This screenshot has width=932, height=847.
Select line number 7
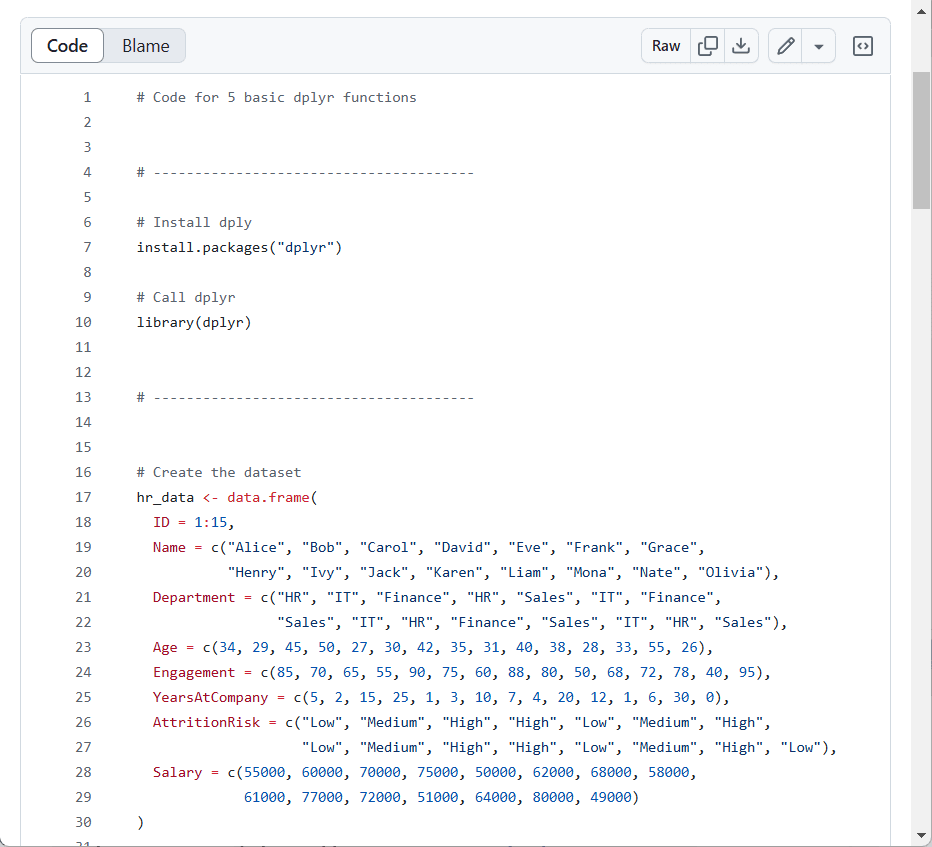pyautogui.click(x=87, y=247)
